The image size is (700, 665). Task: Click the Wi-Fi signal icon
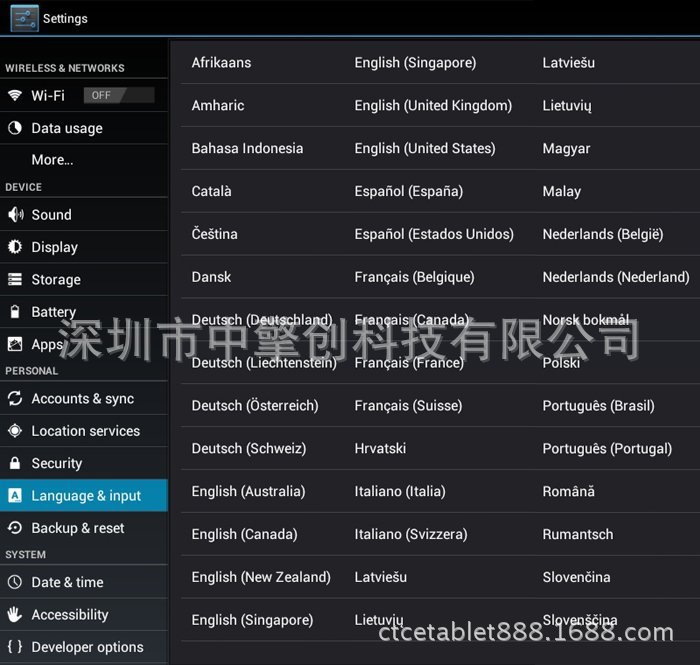click(15, 96)
